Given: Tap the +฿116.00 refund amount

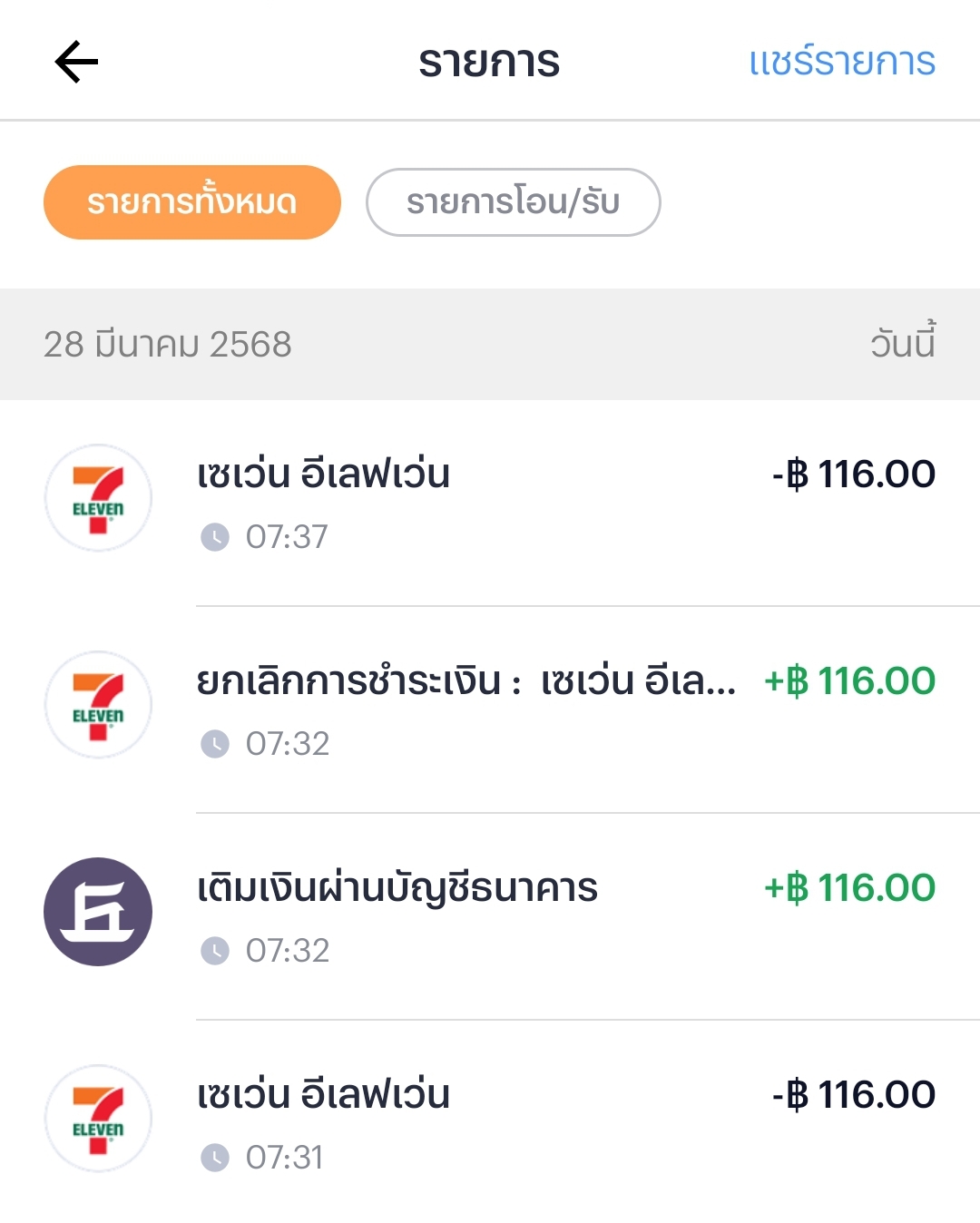Looking at the screenshot, I should pos(850,680).
